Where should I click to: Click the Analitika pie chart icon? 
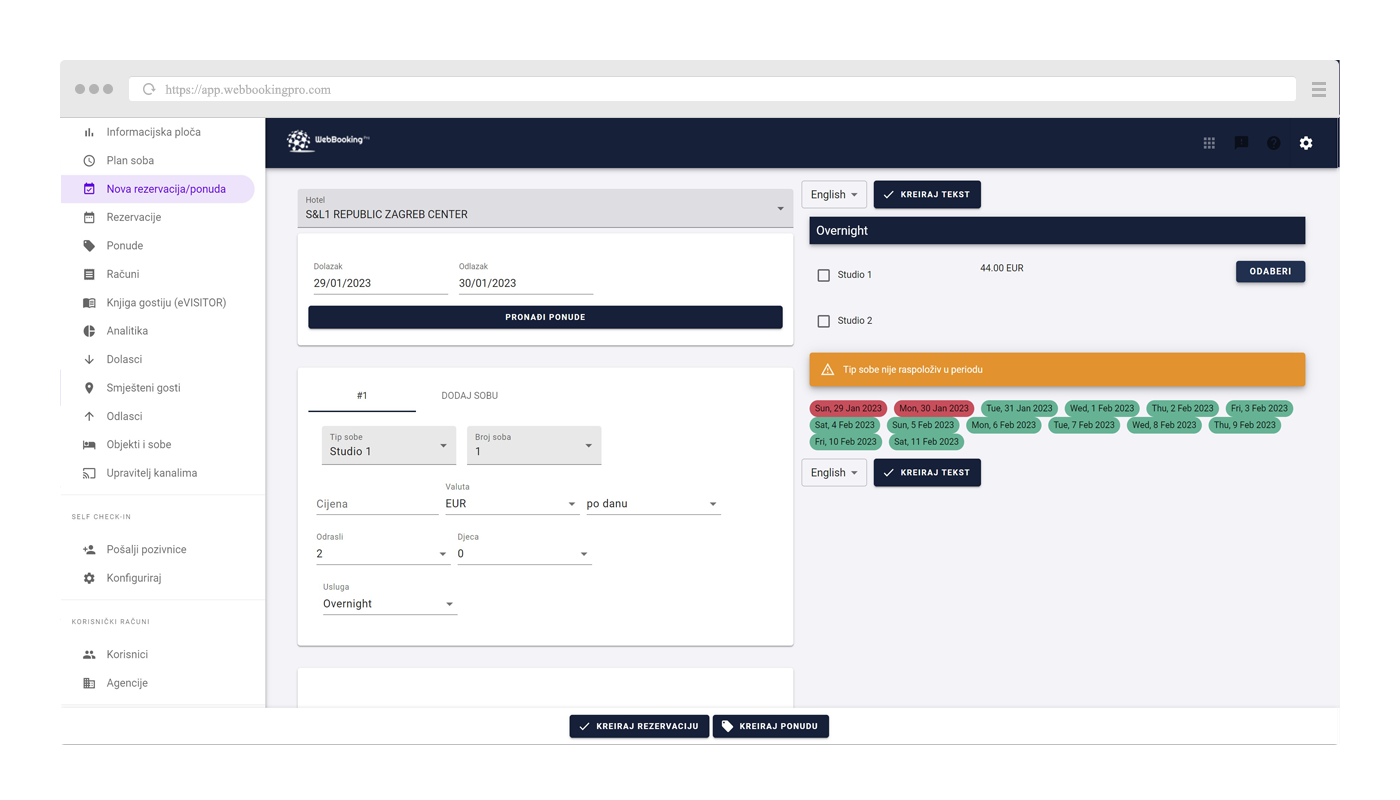pos(89,331)
